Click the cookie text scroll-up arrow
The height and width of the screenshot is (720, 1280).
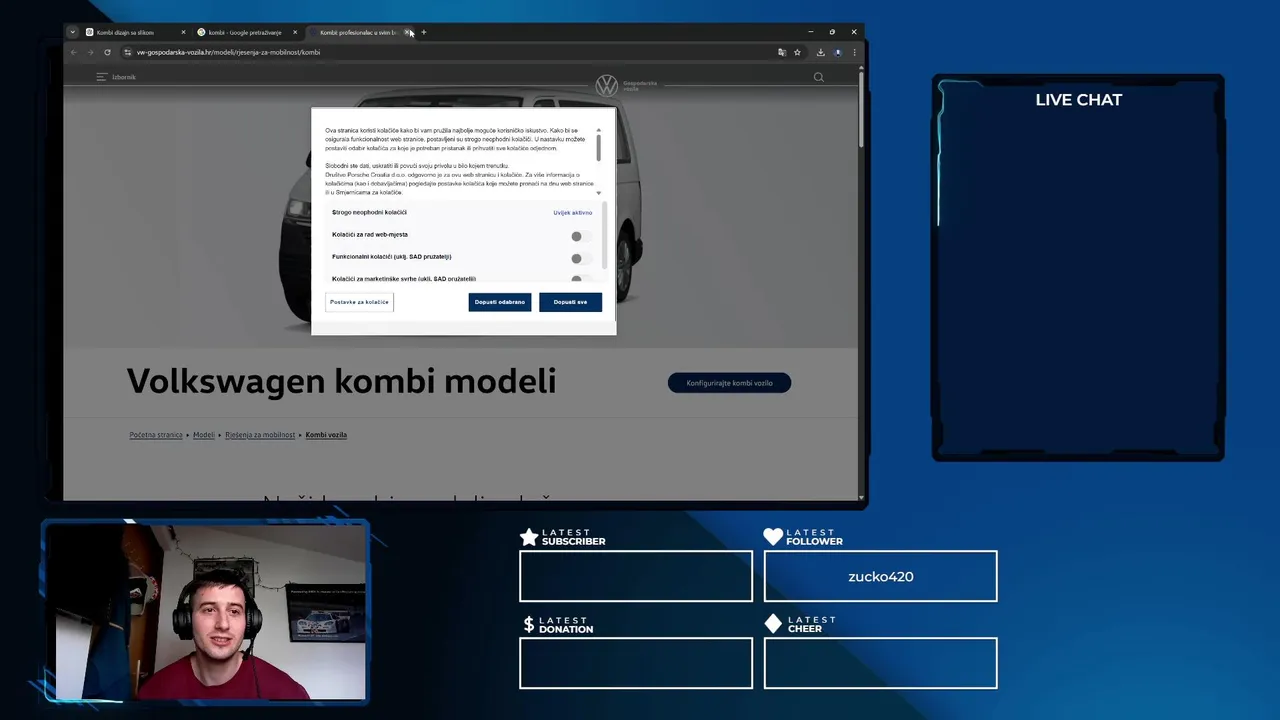[599, 129]
